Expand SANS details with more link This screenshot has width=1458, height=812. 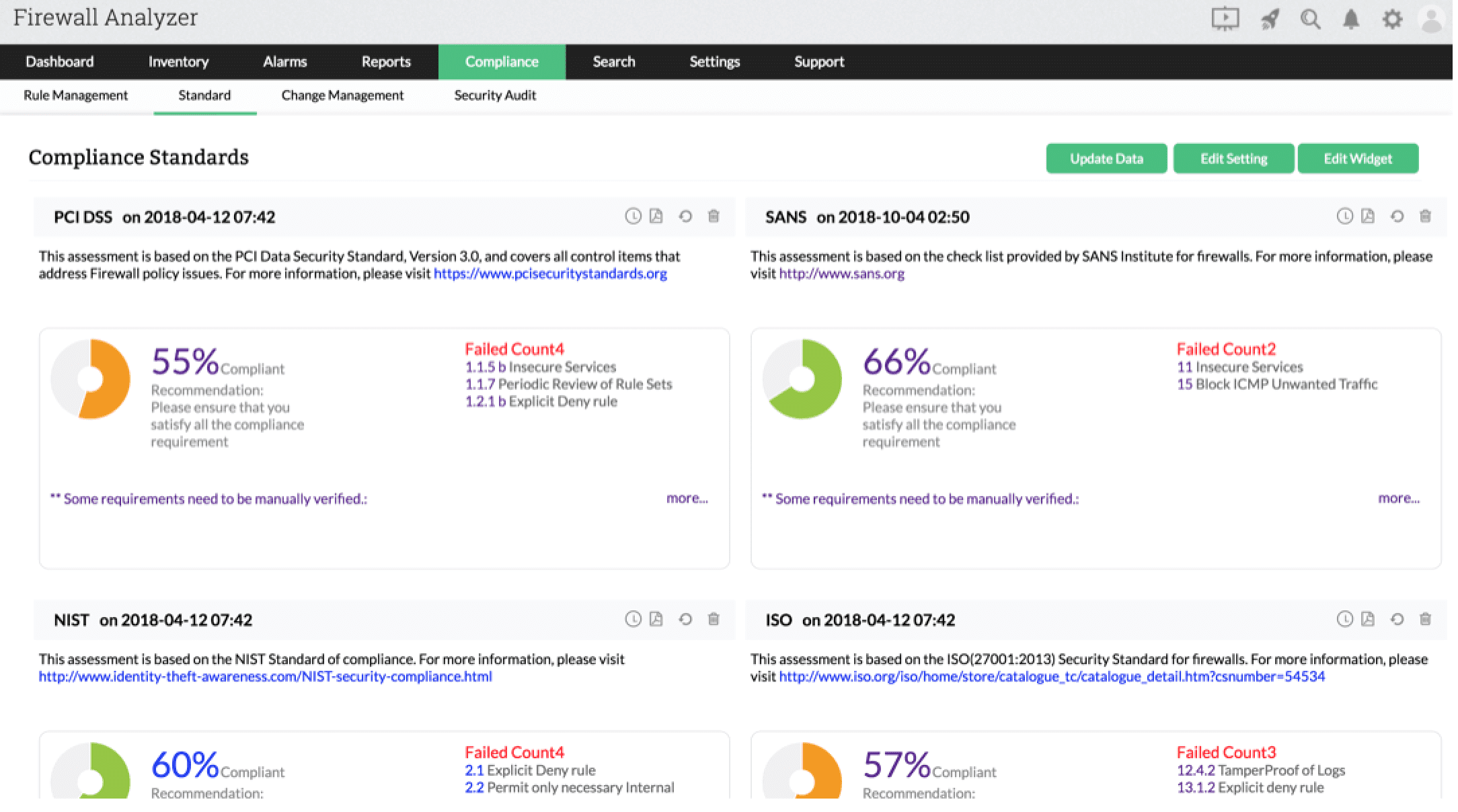click(x=1398, y=498)
